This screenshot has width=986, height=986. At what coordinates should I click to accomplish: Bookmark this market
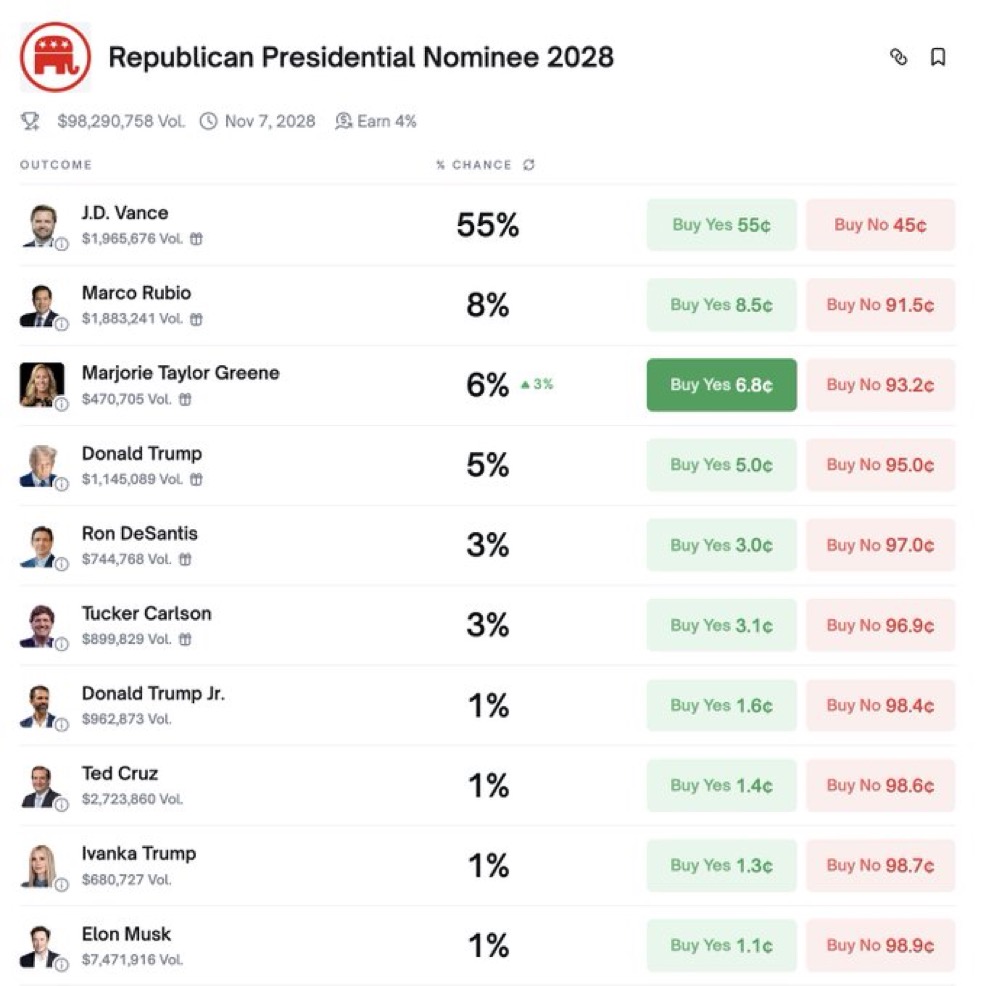pyautogui.click(x=938, y=58)
